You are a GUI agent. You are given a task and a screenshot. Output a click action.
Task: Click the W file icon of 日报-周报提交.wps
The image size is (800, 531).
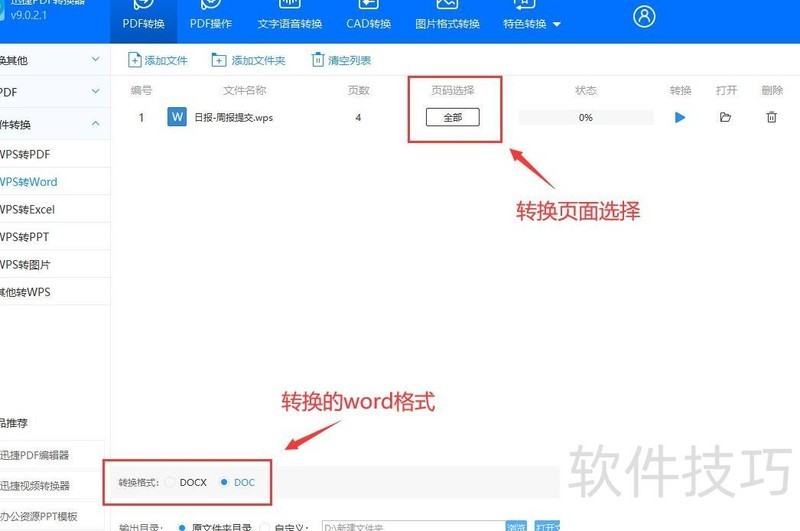coord(177,117)
